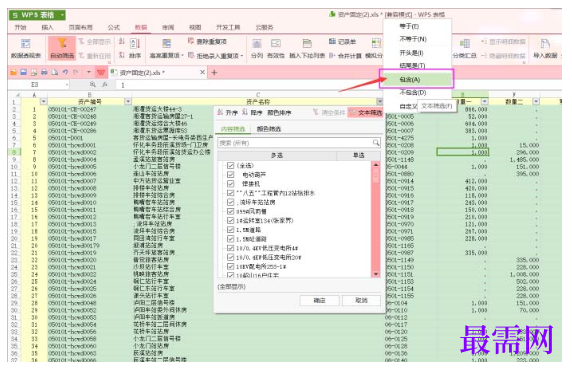Open the name box dropdown arrow

coord(67,85)
